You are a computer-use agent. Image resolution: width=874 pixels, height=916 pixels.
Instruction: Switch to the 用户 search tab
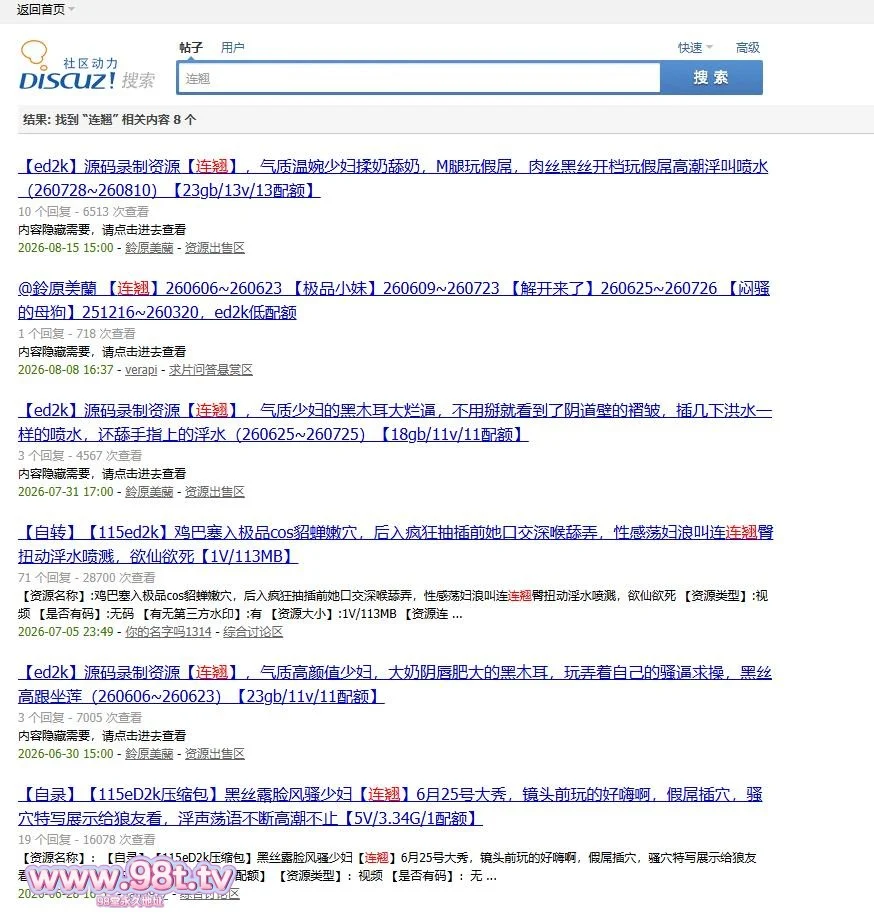coord(233,47)
